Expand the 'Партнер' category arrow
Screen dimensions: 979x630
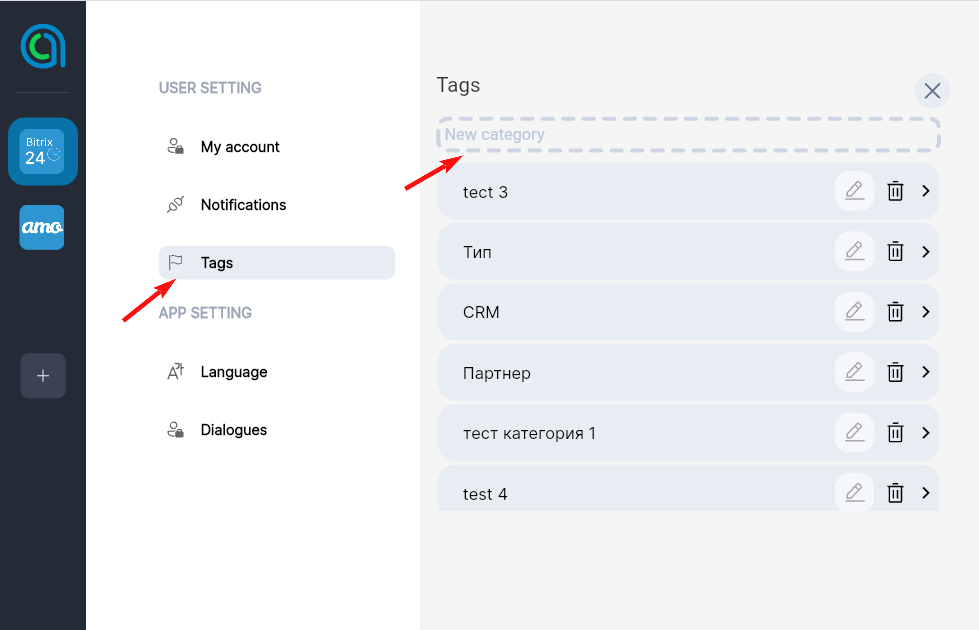[925, 372]
